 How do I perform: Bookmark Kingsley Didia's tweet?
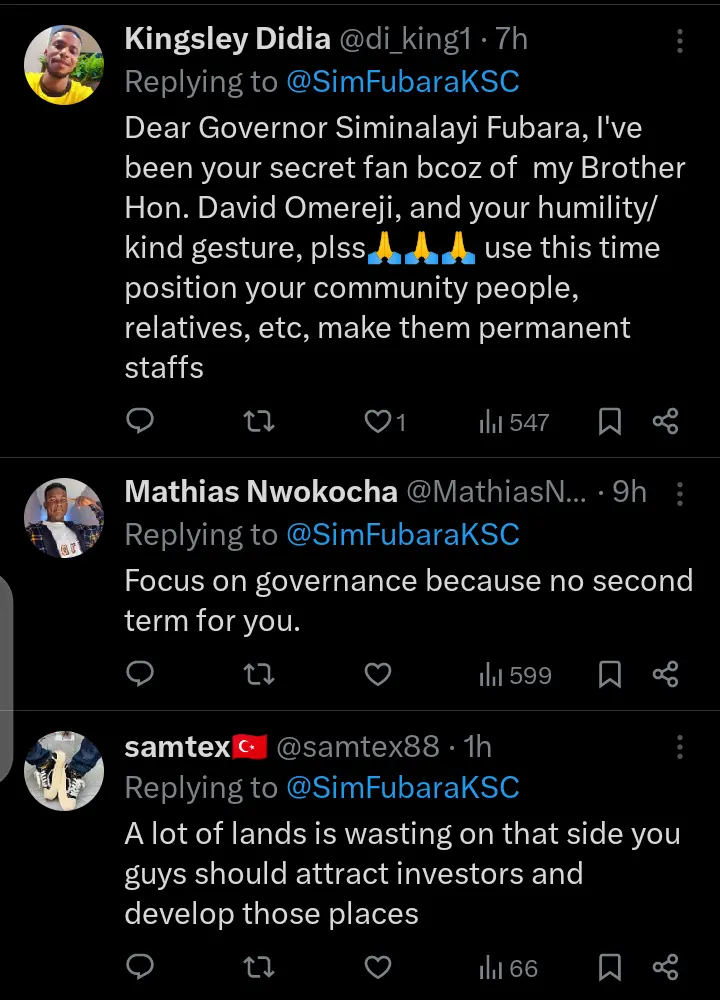tap(610, 422)
